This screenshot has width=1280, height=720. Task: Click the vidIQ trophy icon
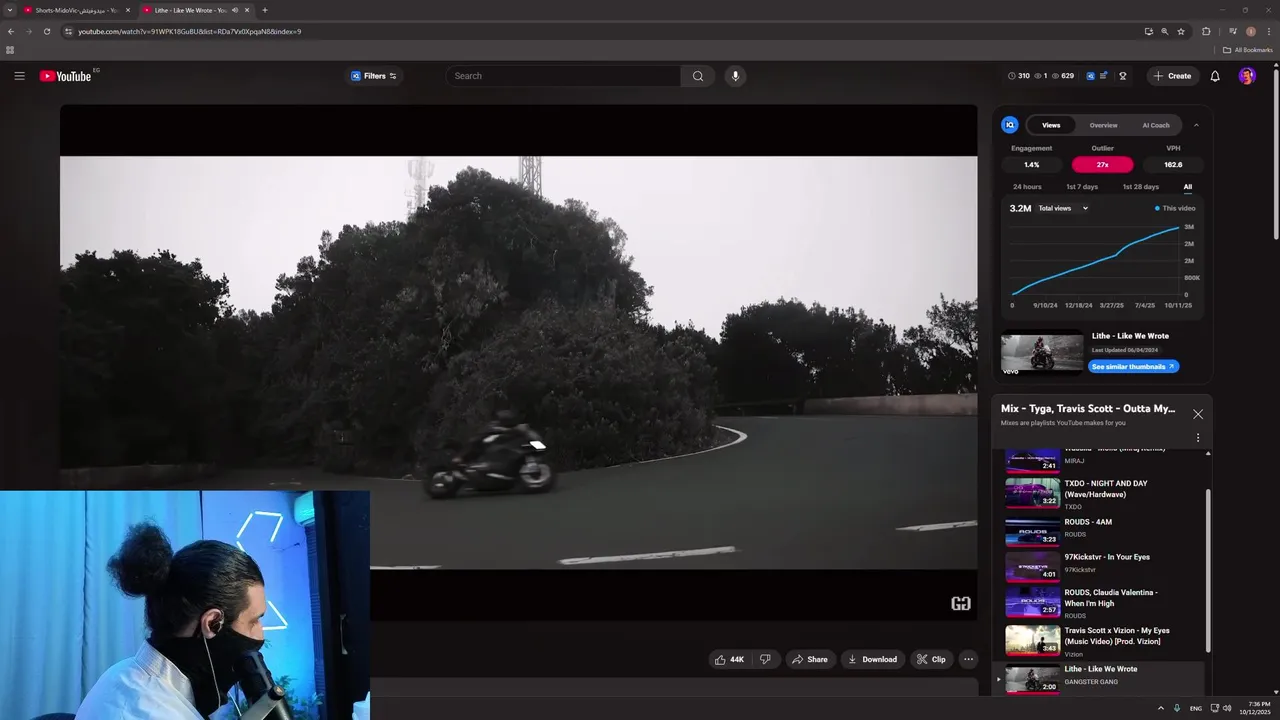[x=1123, y=76]
